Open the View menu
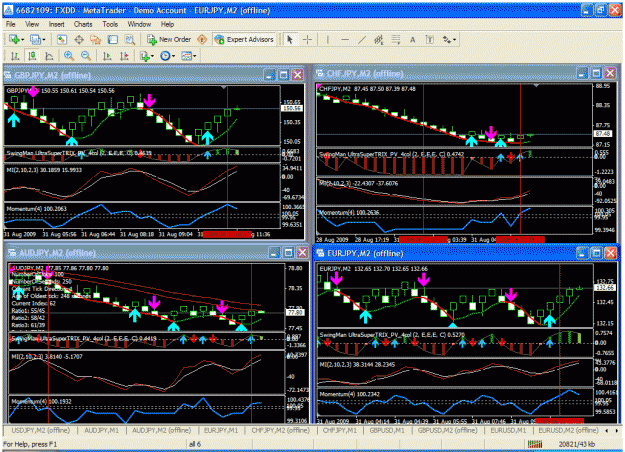The height and width of the screenshot is (452, 625). coord(32,24)
